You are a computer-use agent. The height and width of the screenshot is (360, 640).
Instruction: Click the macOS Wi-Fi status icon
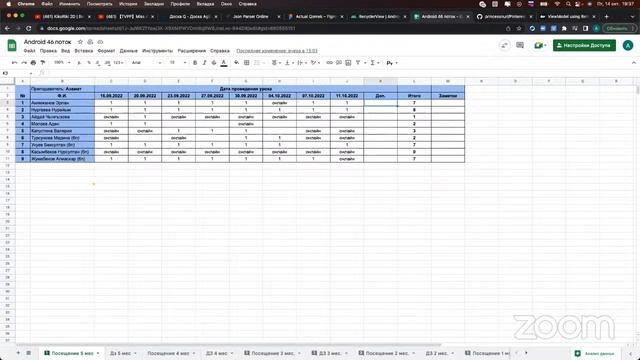tap(558, 4)
